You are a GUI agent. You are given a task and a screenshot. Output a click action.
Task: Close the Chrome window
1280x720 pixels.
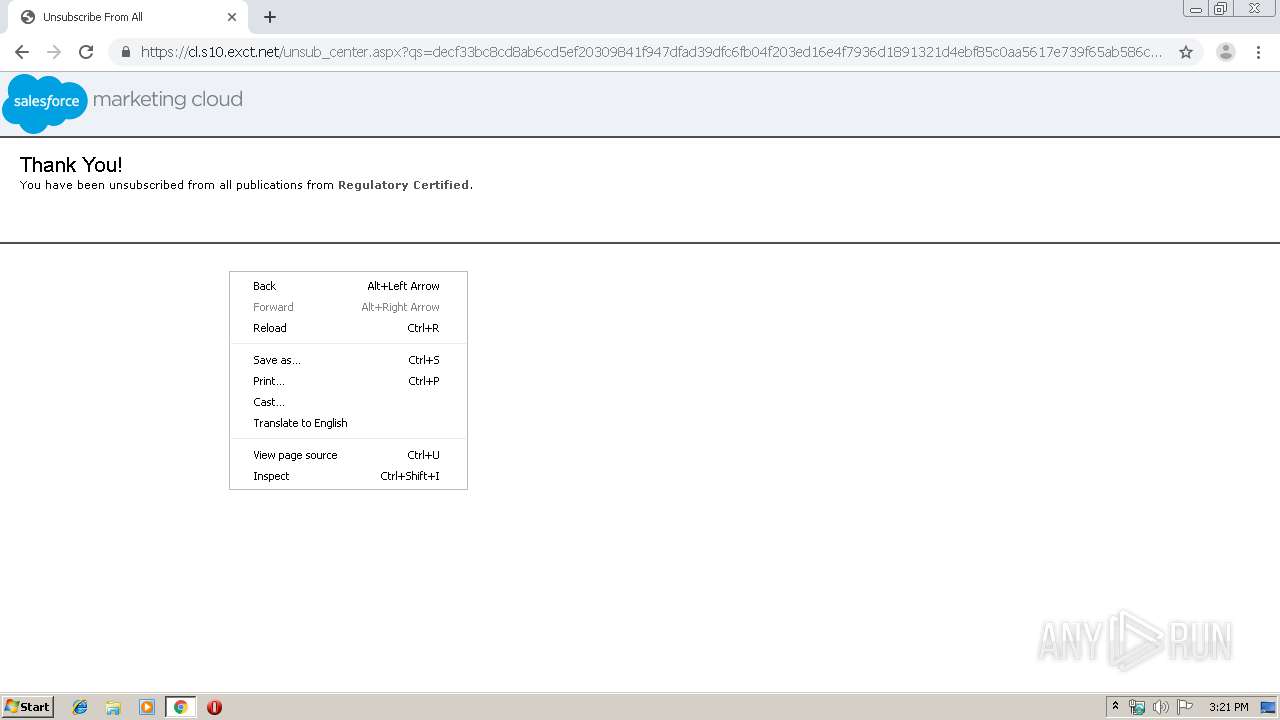coord(1254,9)
